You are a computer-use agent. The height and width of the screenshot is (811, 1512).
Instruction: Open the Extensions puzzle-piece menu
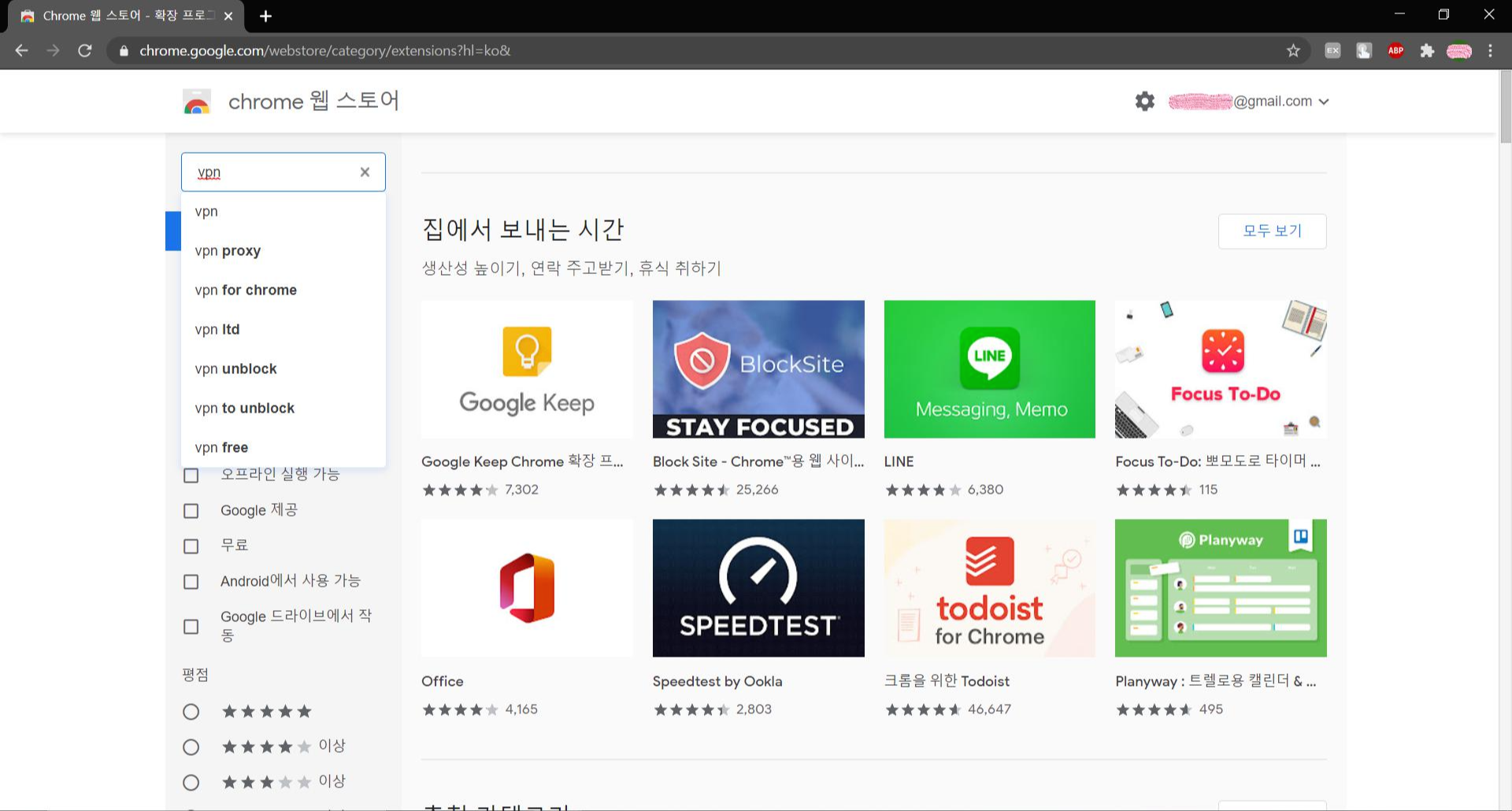pos(1427,50)
